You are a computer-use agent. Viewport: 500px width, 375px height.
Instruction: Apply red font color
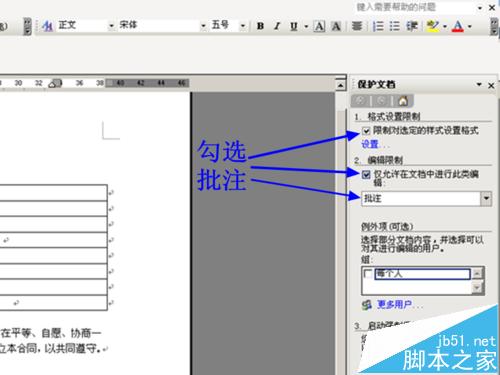coord(458,26)
